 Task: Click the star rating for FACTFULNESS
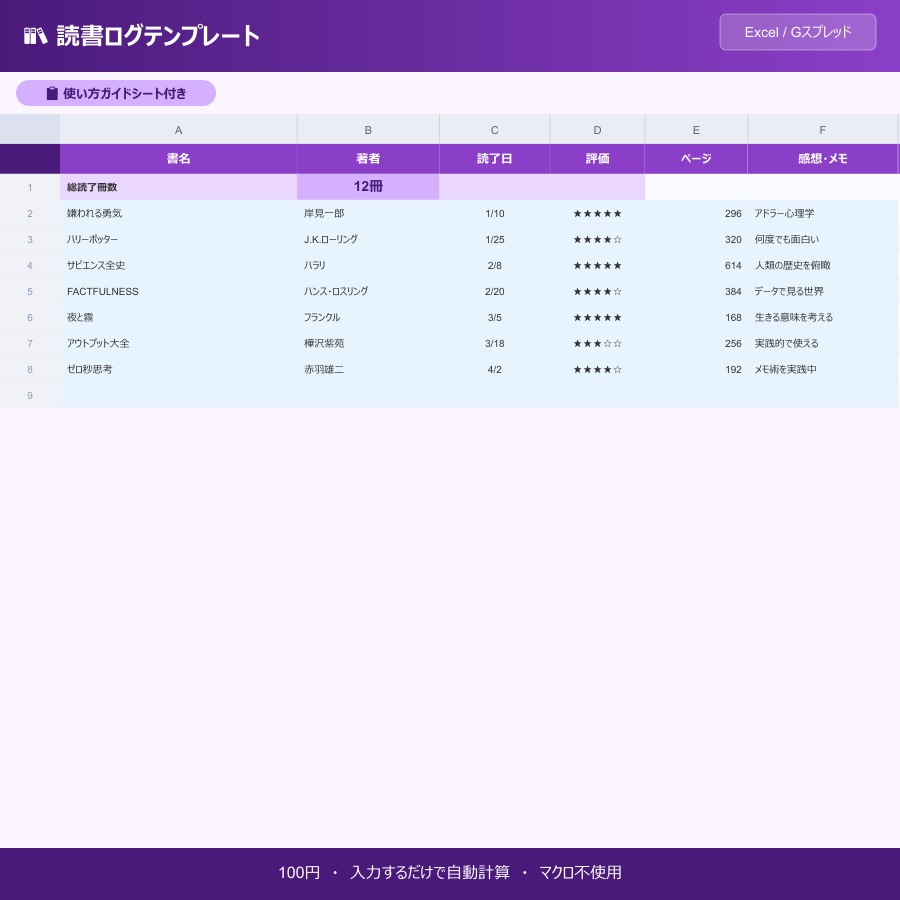597,291
